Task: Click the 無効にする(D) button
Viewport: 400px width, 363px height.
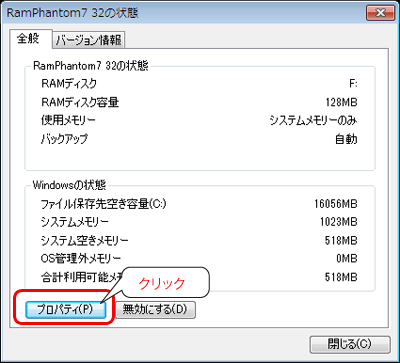Action: pyautogui.click(x=155, y=310)
